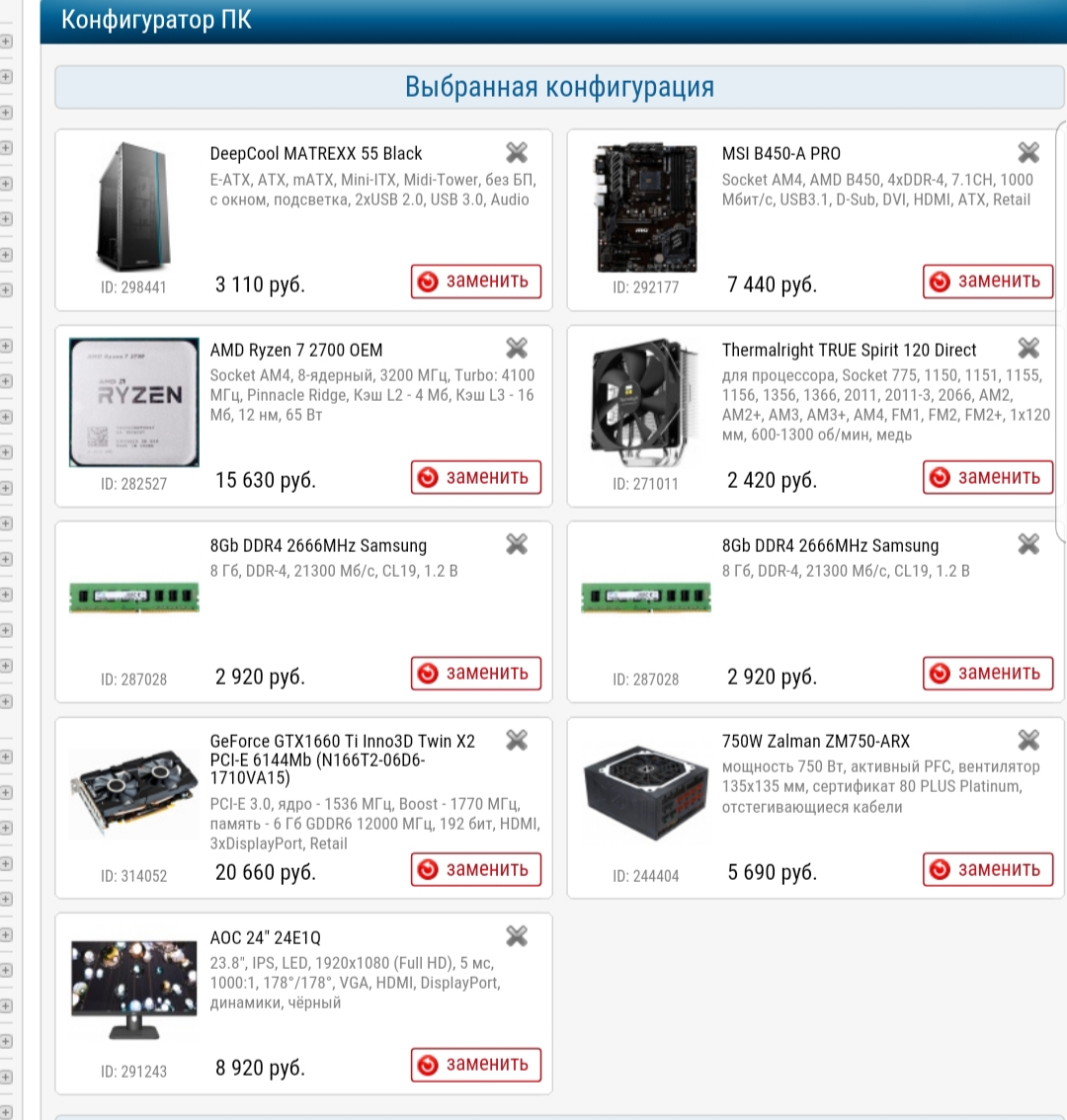This screenshot has height=1120, width=1067.
Task: Open MSI B450-A PRO title
Action: pyautogui.click(x=781, y=153)
